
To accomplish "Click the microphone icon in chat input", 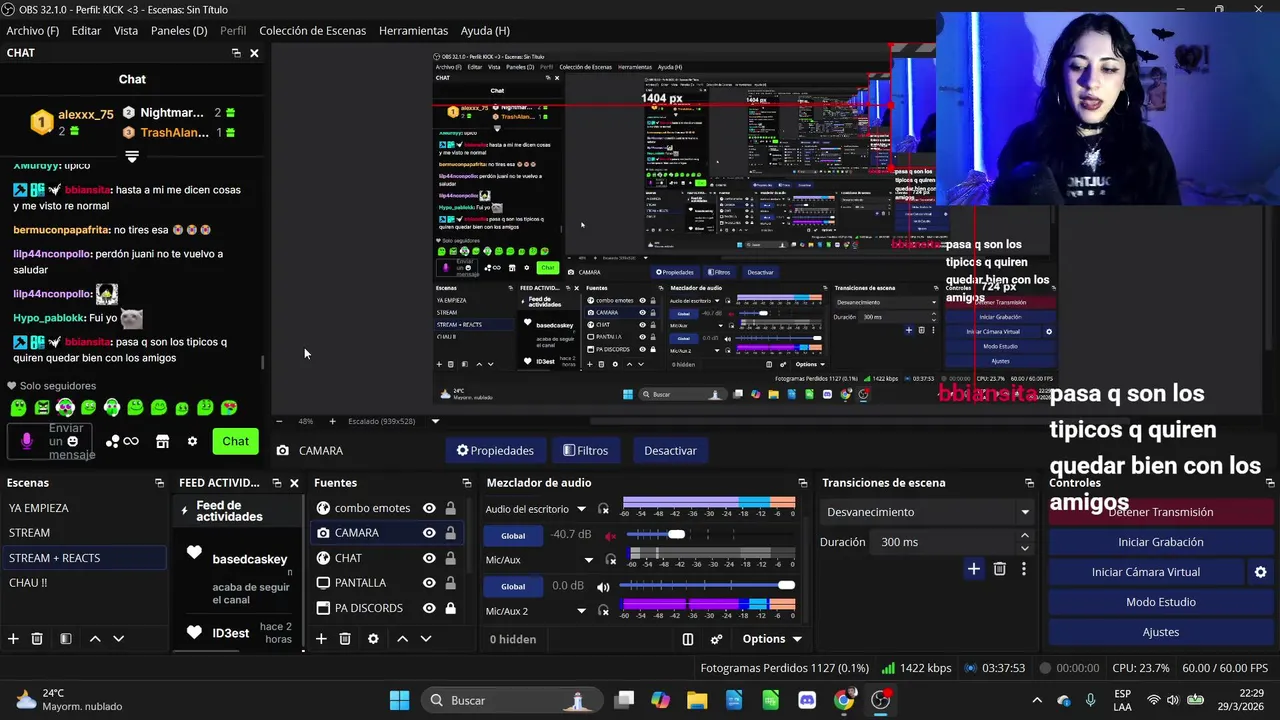I will click(27, 441).
